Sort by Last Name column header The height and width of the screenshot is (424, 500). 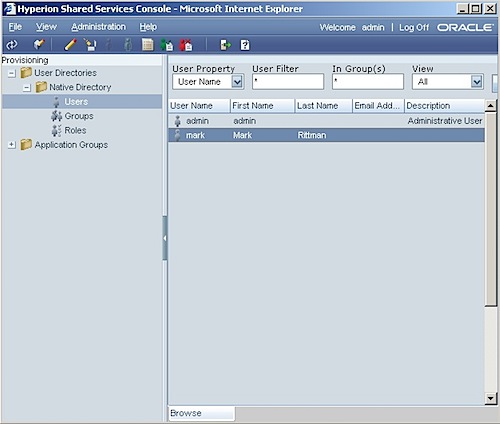point(324,106)
